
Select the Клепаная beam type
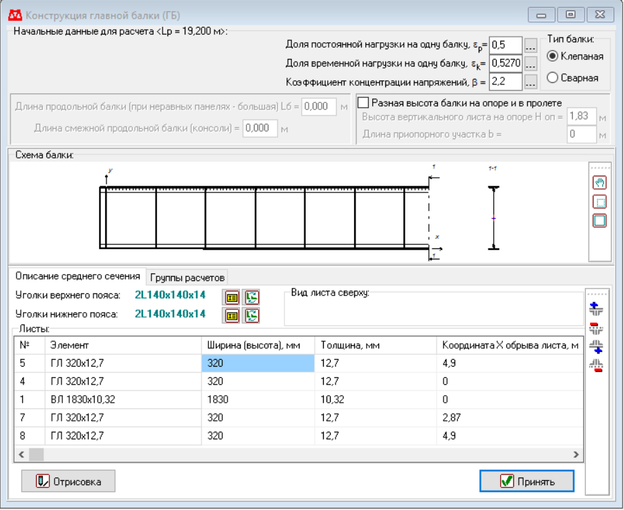(x=553, y=57)
